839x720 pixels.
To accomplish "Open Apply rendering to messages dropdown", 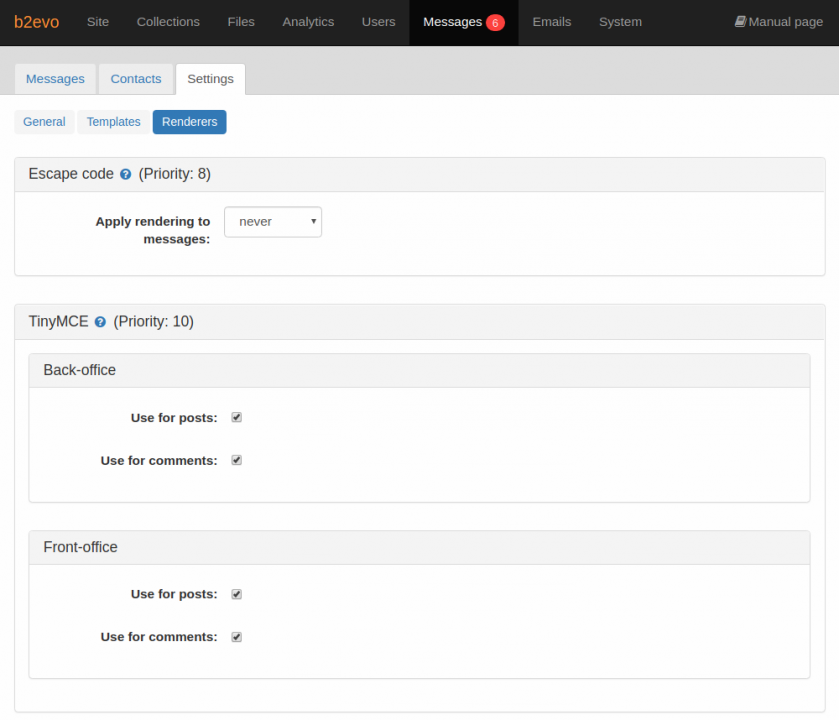I will pos(273,222).
